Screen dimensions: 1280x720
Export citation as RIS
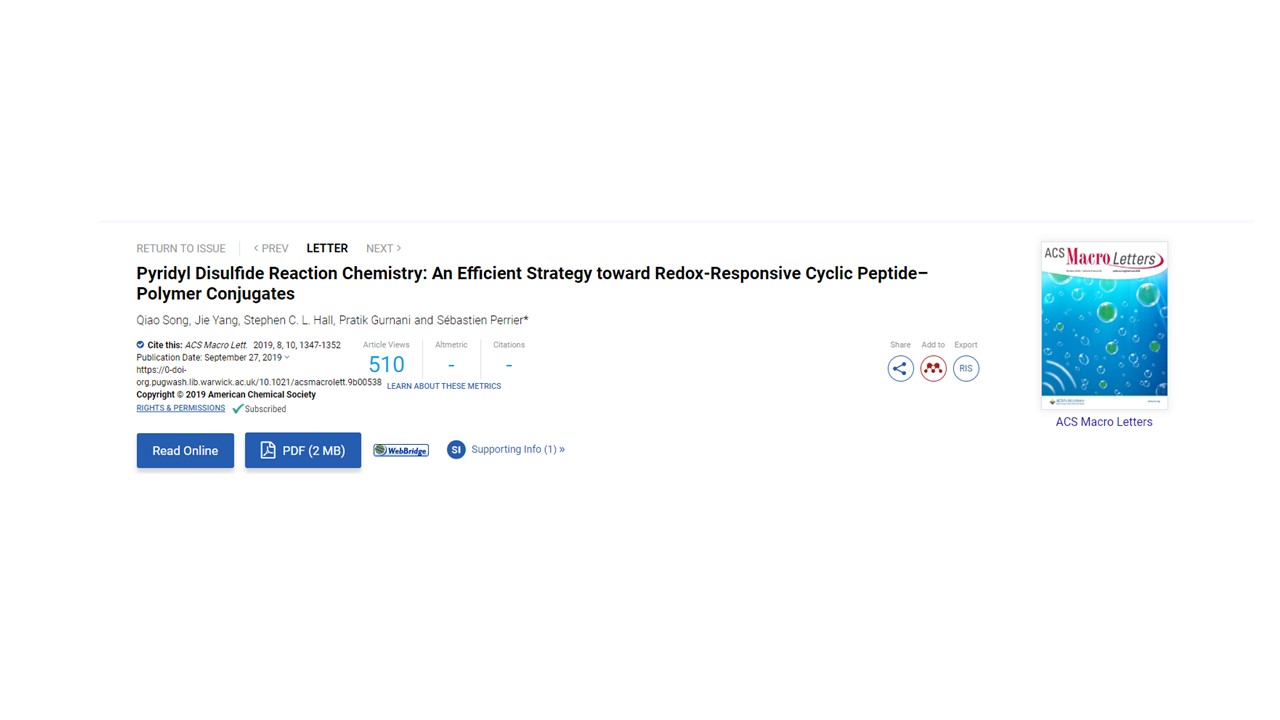point(965,369)
